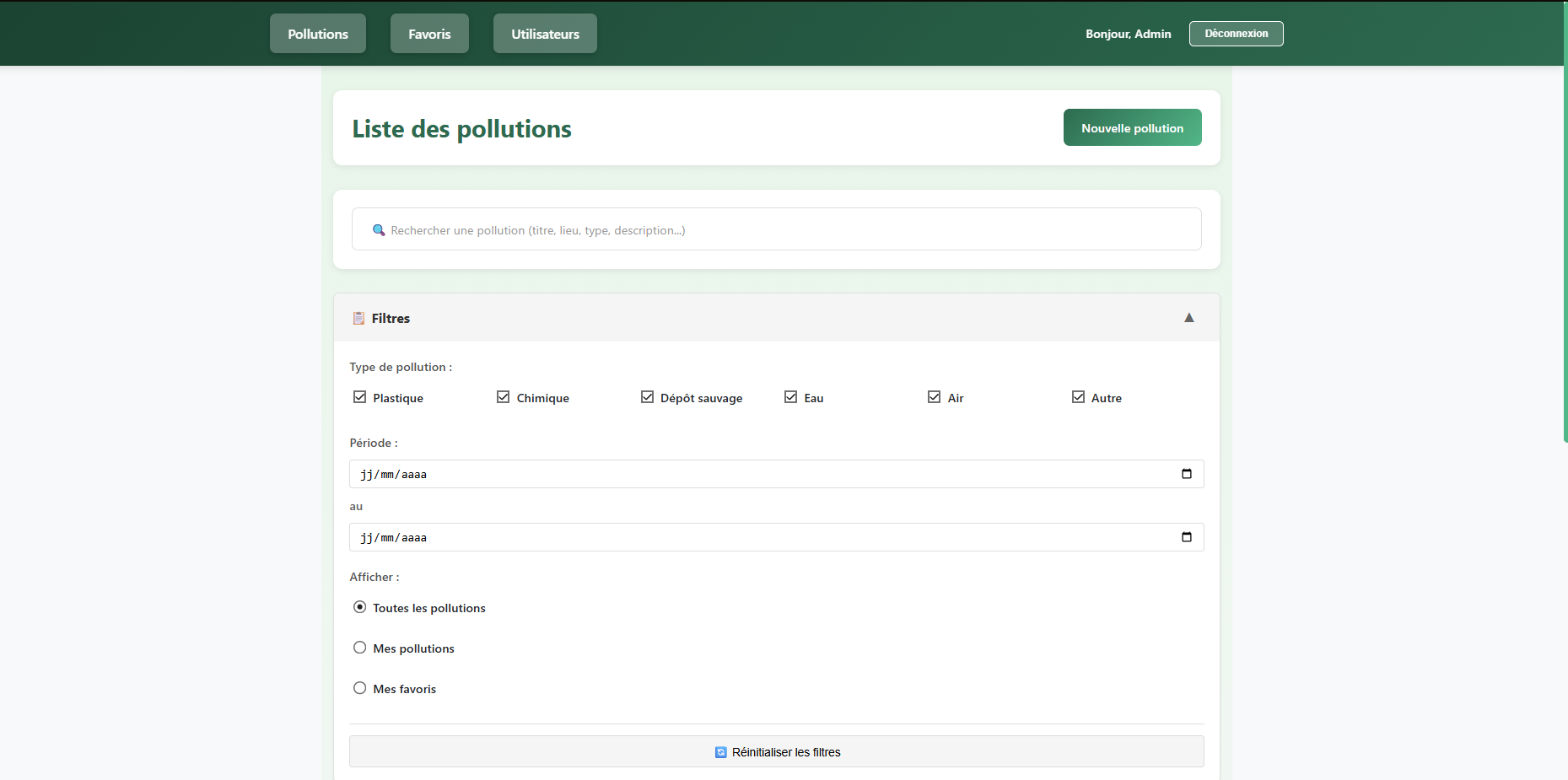This screenshot has width=1568, height=780.
Task: Focus the pollution search field
Action: point(777,229)
